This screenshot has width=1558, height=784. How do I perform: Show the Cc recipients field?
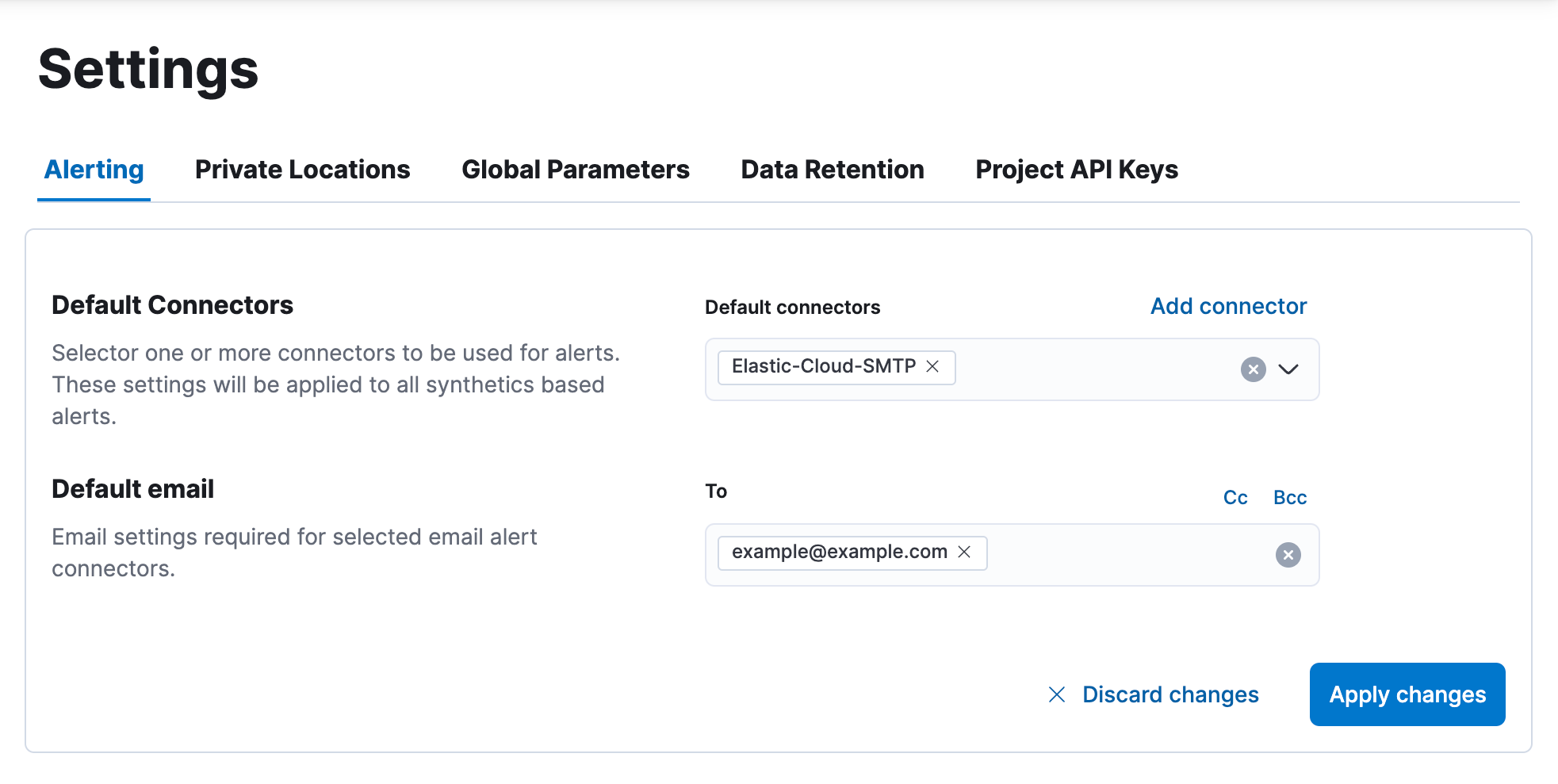pos(1235,497)
